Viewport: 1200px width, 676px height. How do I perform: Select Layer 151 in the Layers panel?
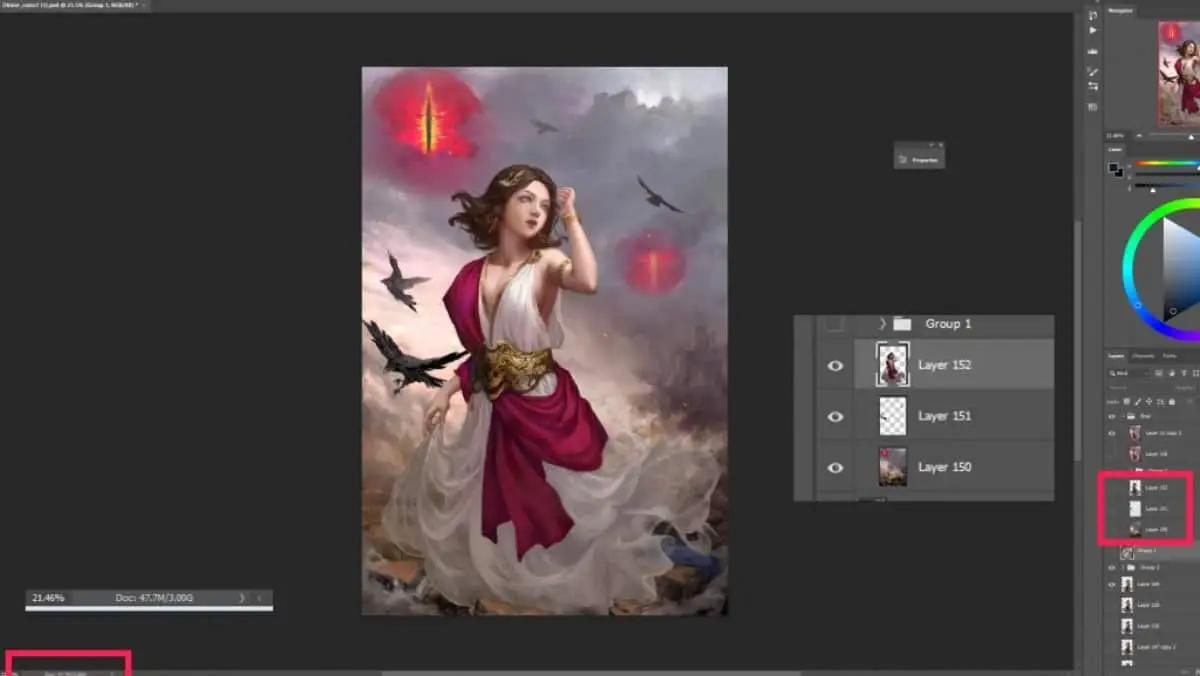(x=945, y=416)
